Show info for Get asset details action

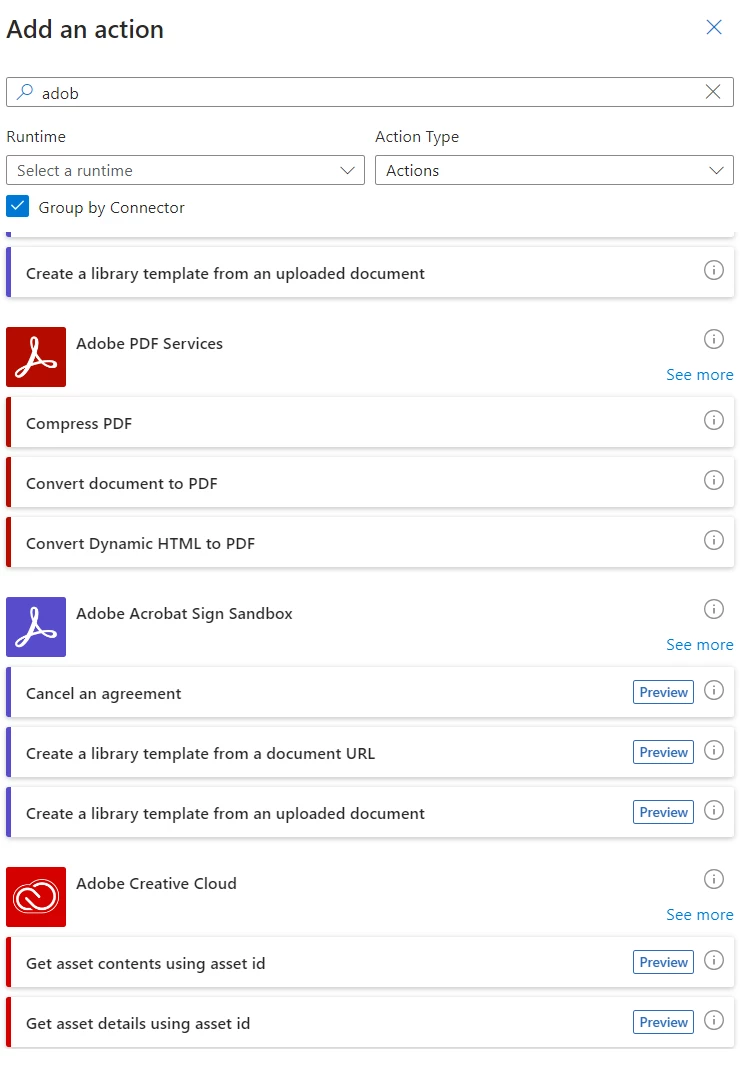(x=713, y=1020)
